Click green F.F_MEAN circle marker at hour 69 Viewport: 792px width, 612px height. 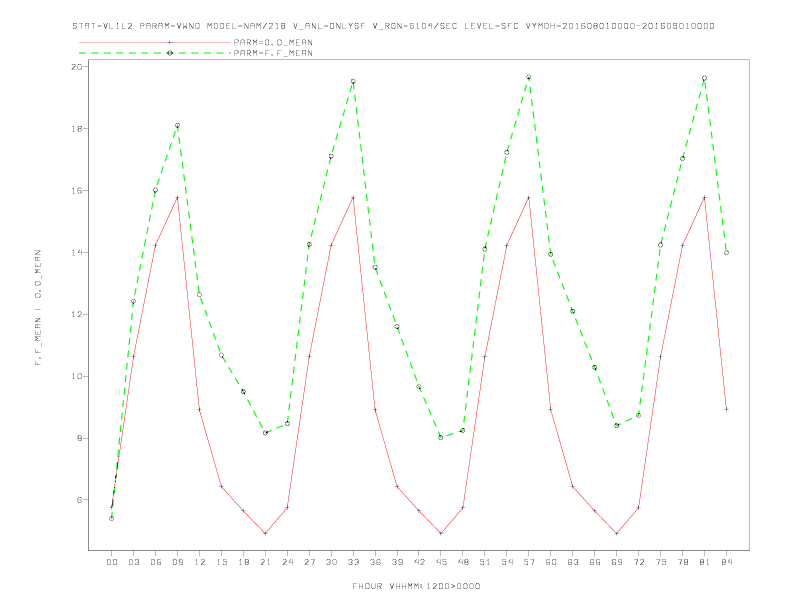point(617,426)
